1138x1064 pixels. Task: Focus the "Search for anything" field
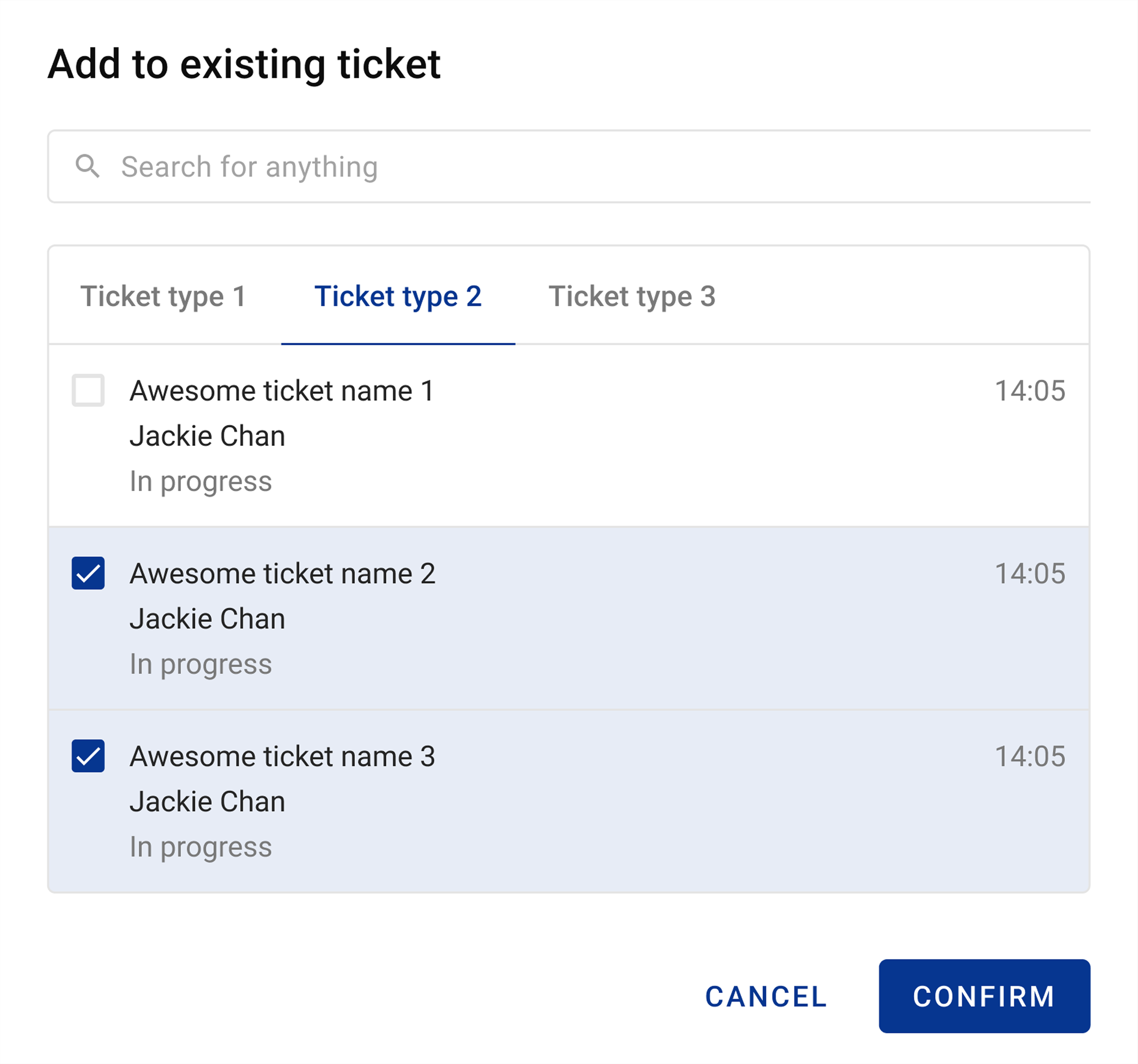(x=572, y=167)
